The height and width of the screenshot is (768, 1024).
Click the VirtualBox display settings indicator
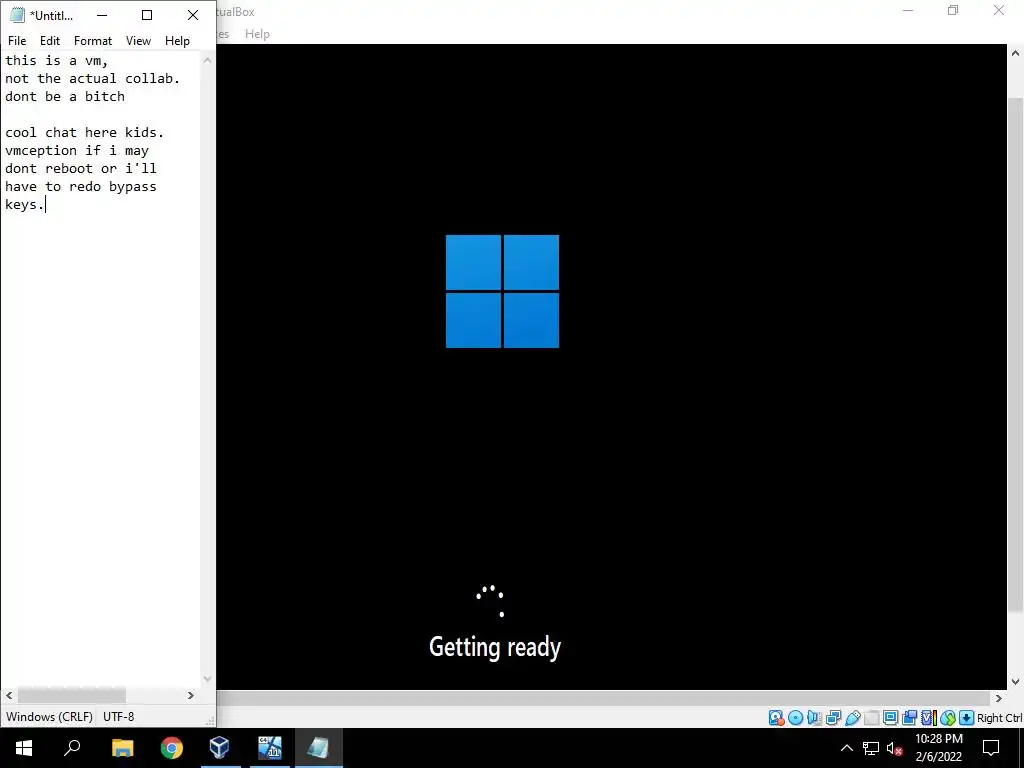pos(890,718)
